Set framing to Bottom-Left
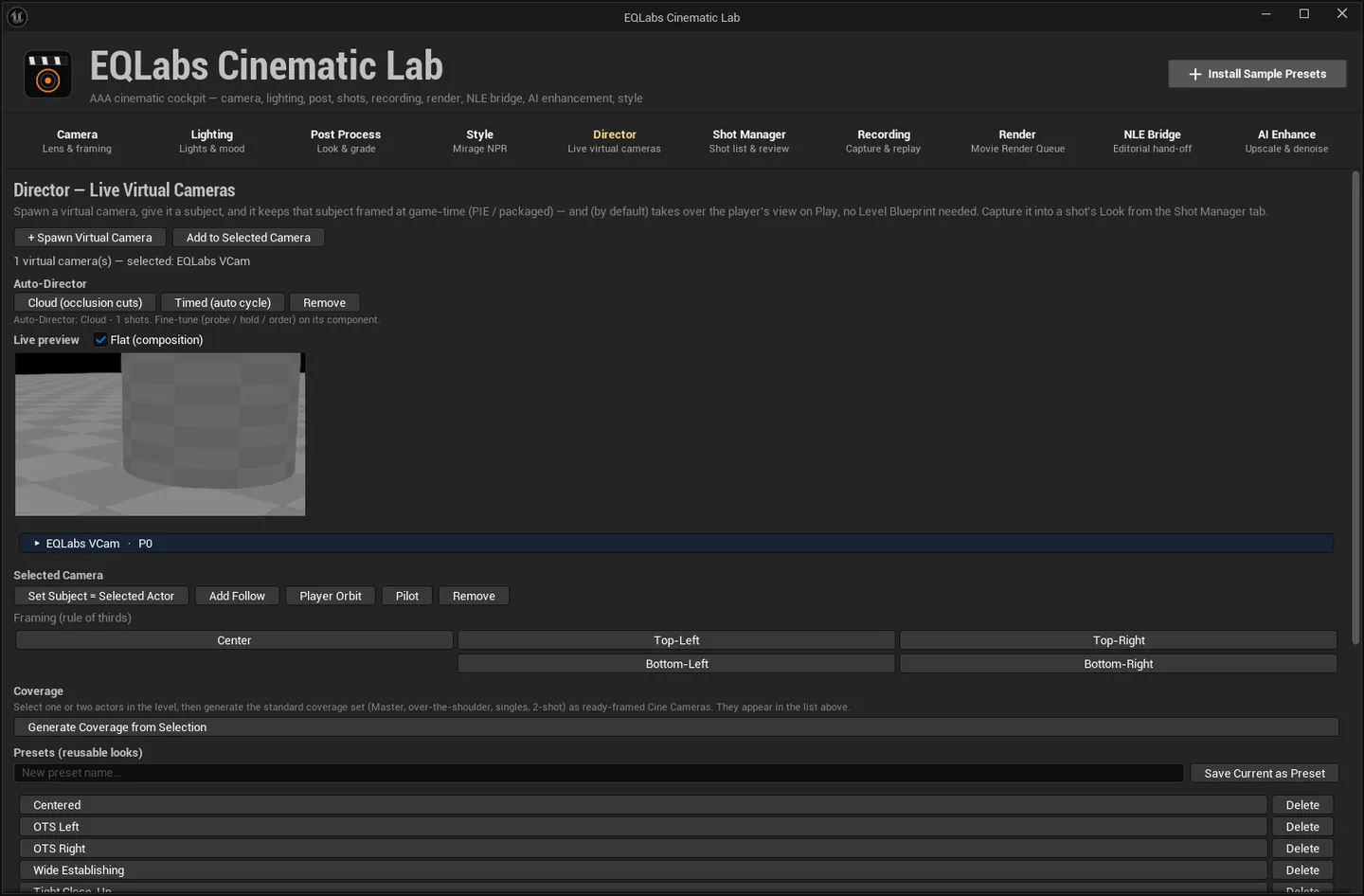The width and height of the screenshot is (1364, 896). click(676, 664)
